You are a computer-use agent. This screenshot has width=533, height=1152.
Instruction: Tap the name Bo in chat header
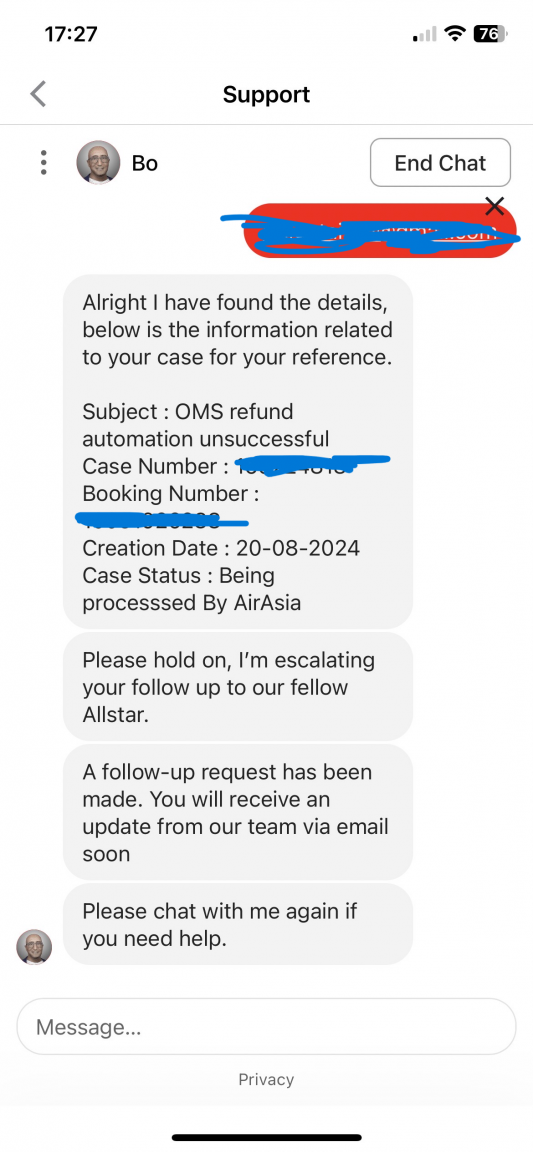click(145, 162)
